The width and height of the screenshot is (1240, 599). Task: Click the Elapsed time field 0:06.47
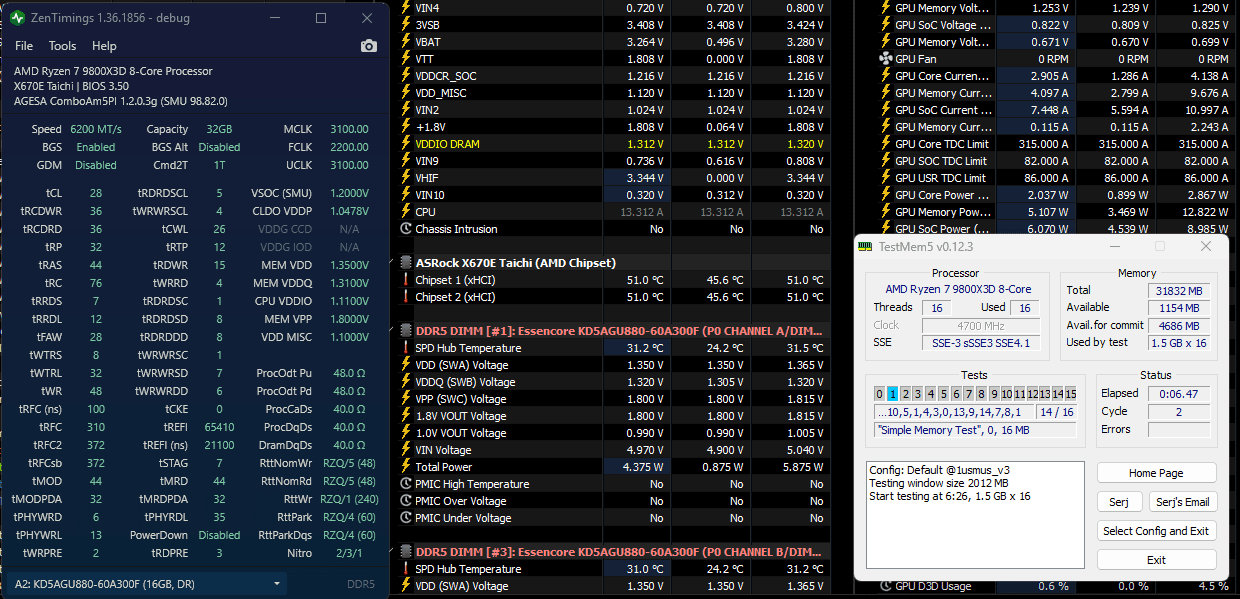tap(1178, 394)
